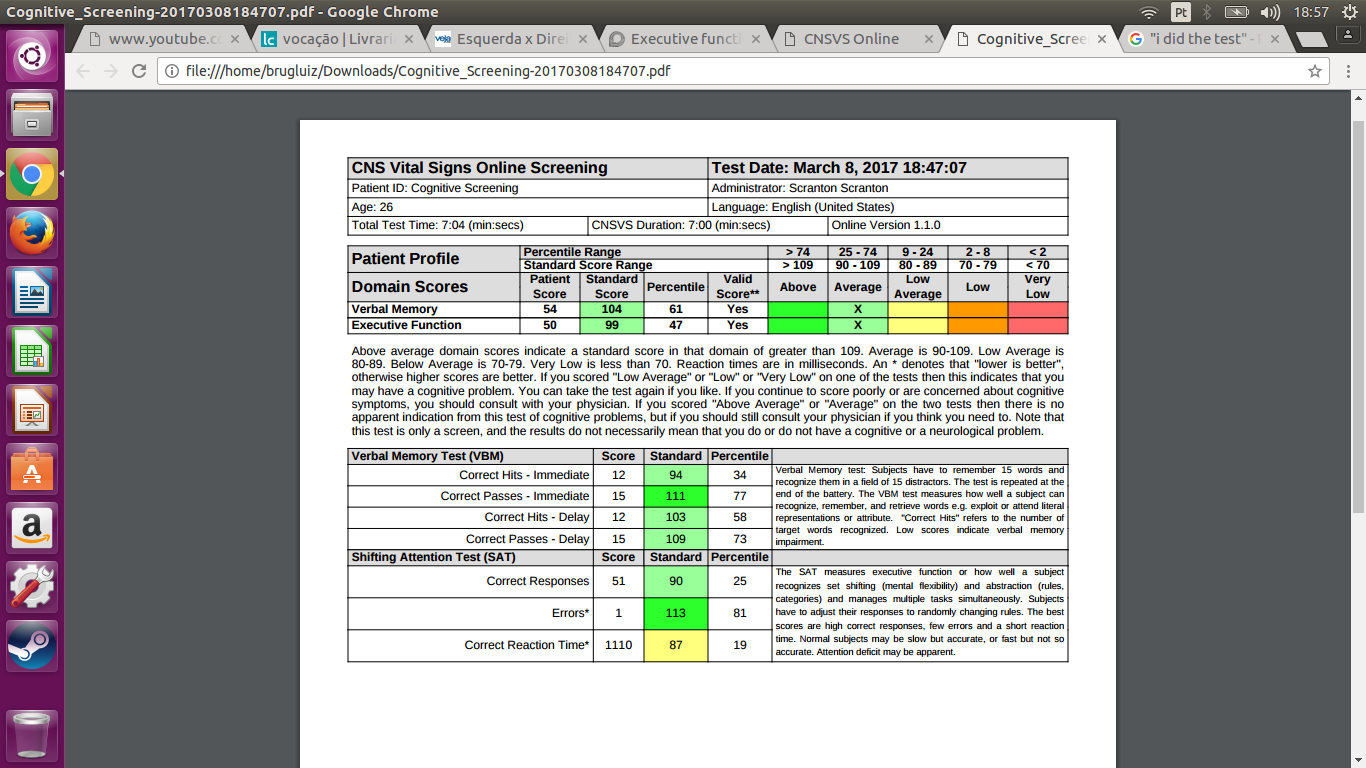
Task: Click the "Errors*" row label
Action: tap(570, 613)
